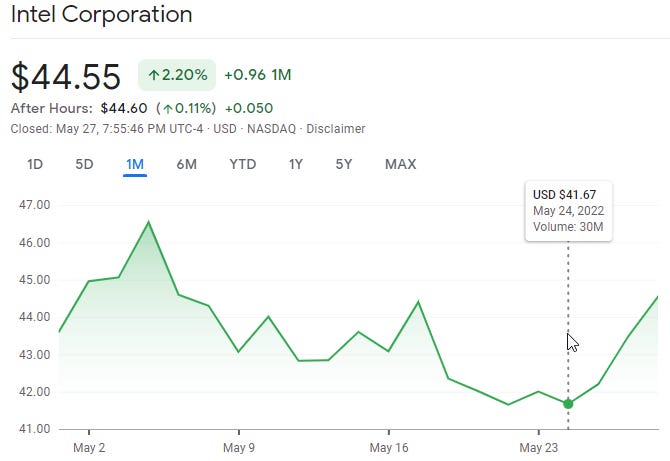Click the USD $41.67 tooltip value

click(564, 195)
